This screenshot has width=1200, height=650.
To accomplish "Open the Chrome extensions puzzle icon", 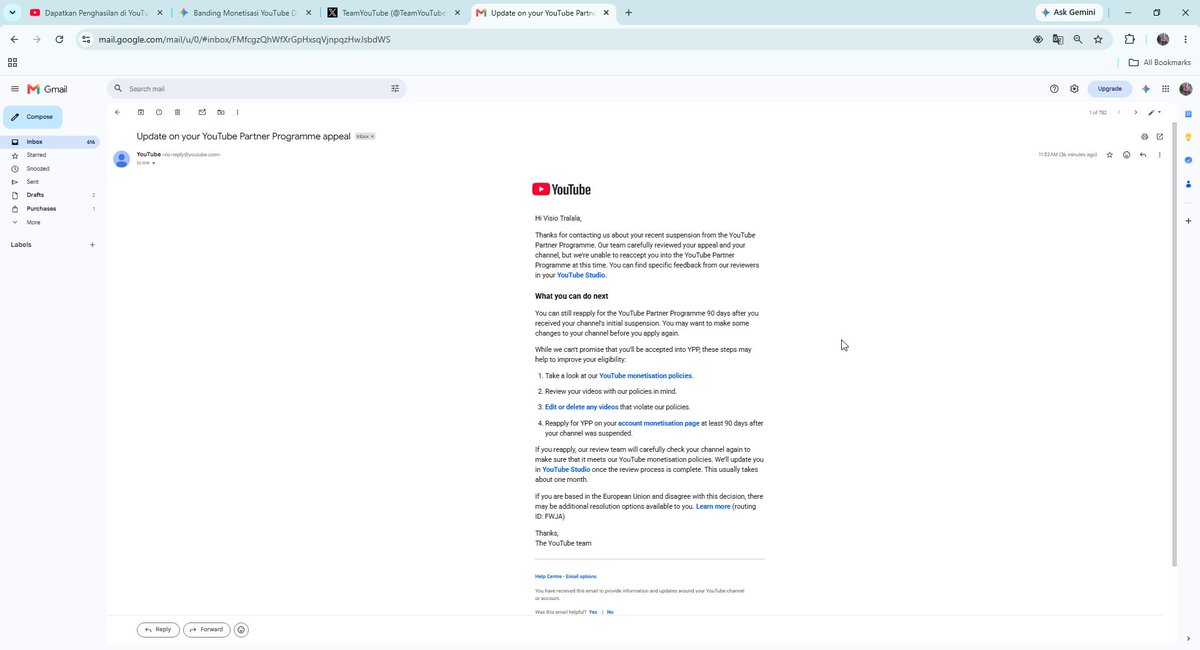I will 1130,39.
